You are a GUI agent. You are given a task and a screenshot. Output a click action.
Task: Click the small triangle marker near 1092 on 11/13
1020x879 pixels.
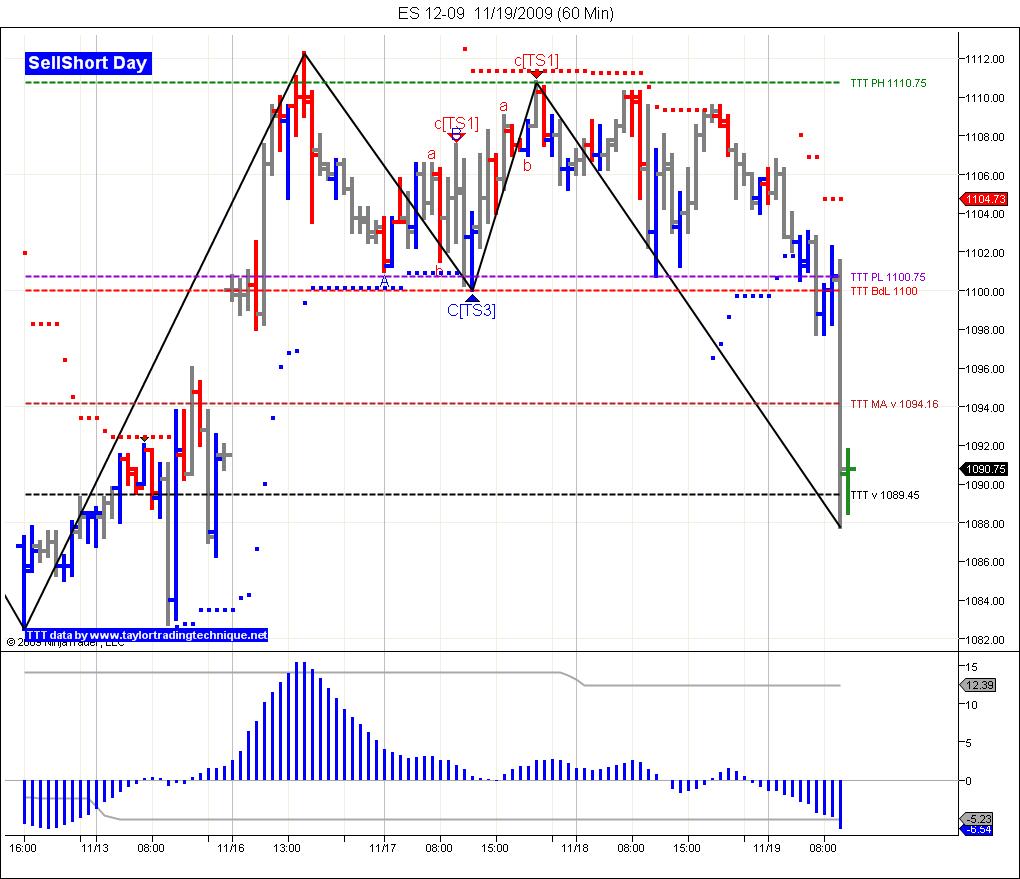click(144, 440)
